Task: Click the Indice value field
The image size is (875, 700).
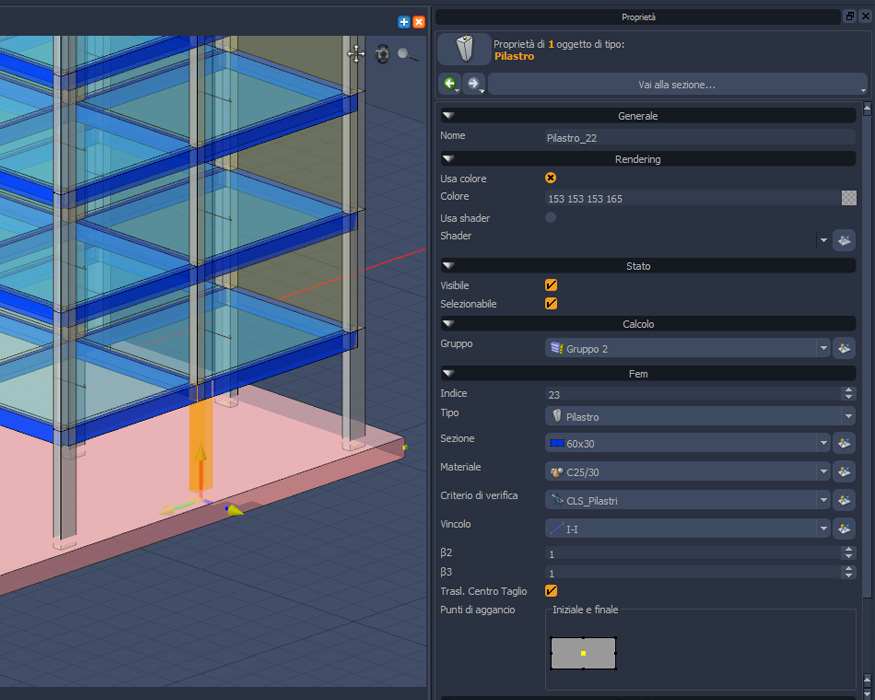Action: coord(692,395)
